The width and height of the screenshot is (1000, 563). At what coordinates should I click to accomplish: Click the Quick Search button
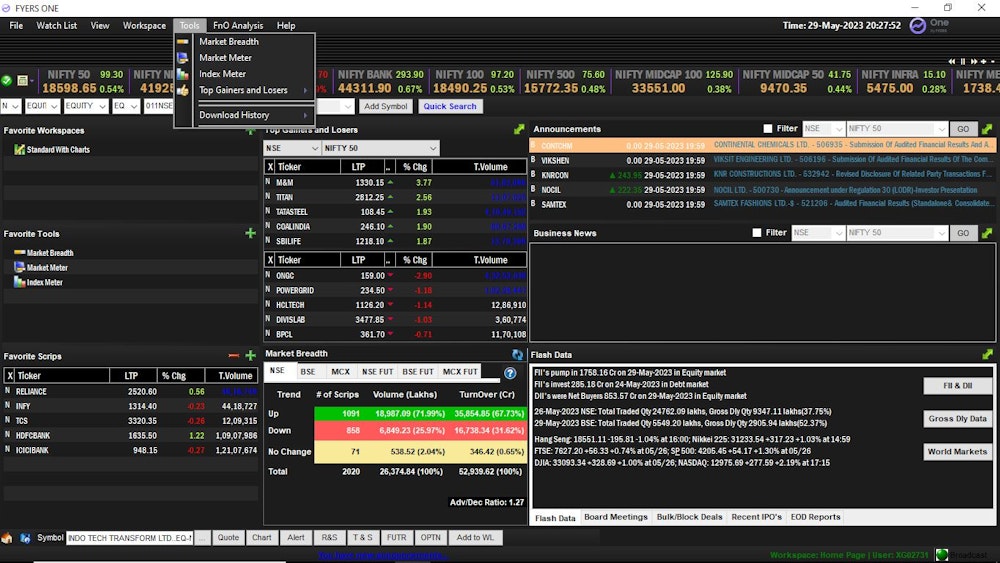(x=450, y=106)
